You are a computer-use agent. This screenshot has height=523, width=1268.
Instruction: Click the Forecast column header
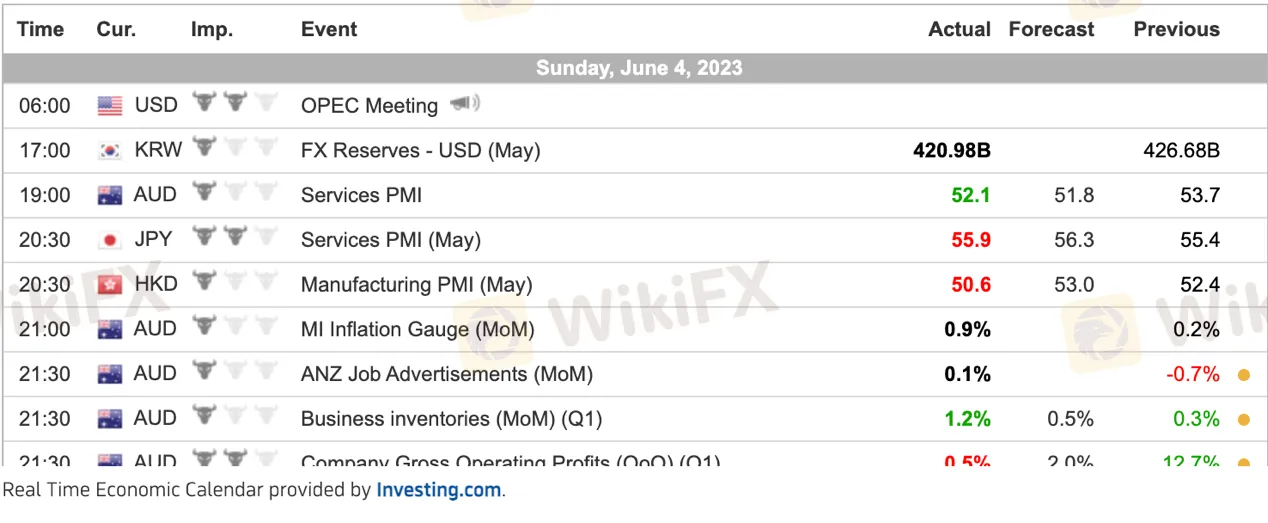tap(1051, 29)
